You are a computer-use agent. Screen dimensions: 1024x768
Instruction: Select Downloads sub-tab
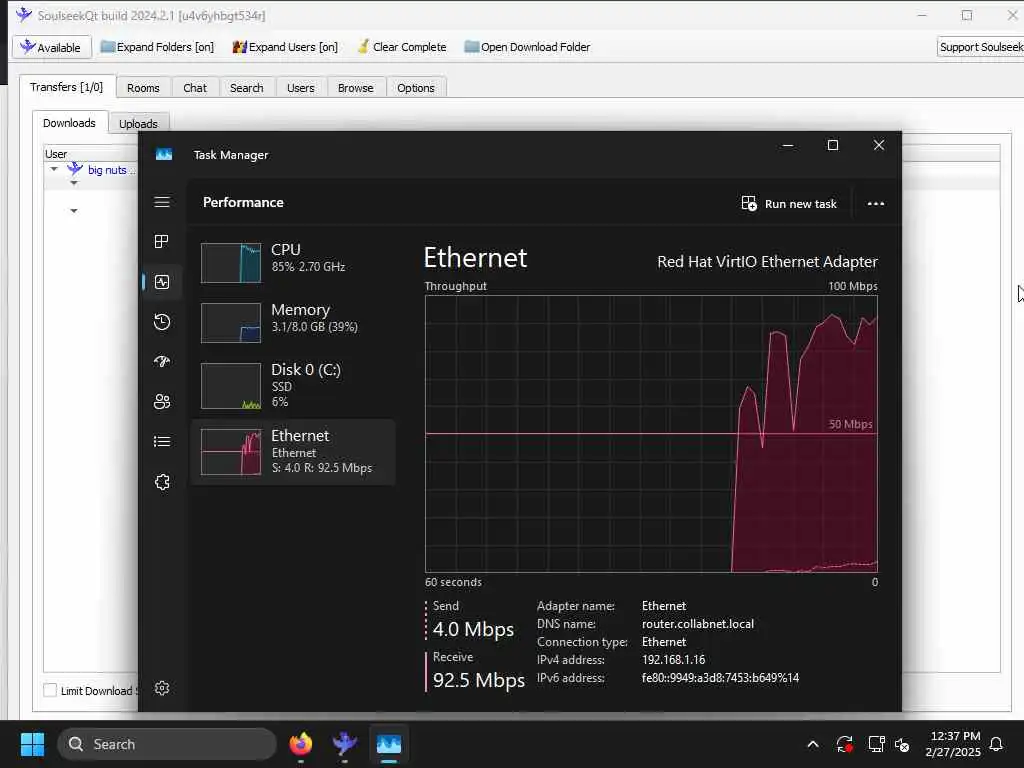pos(69,123)
